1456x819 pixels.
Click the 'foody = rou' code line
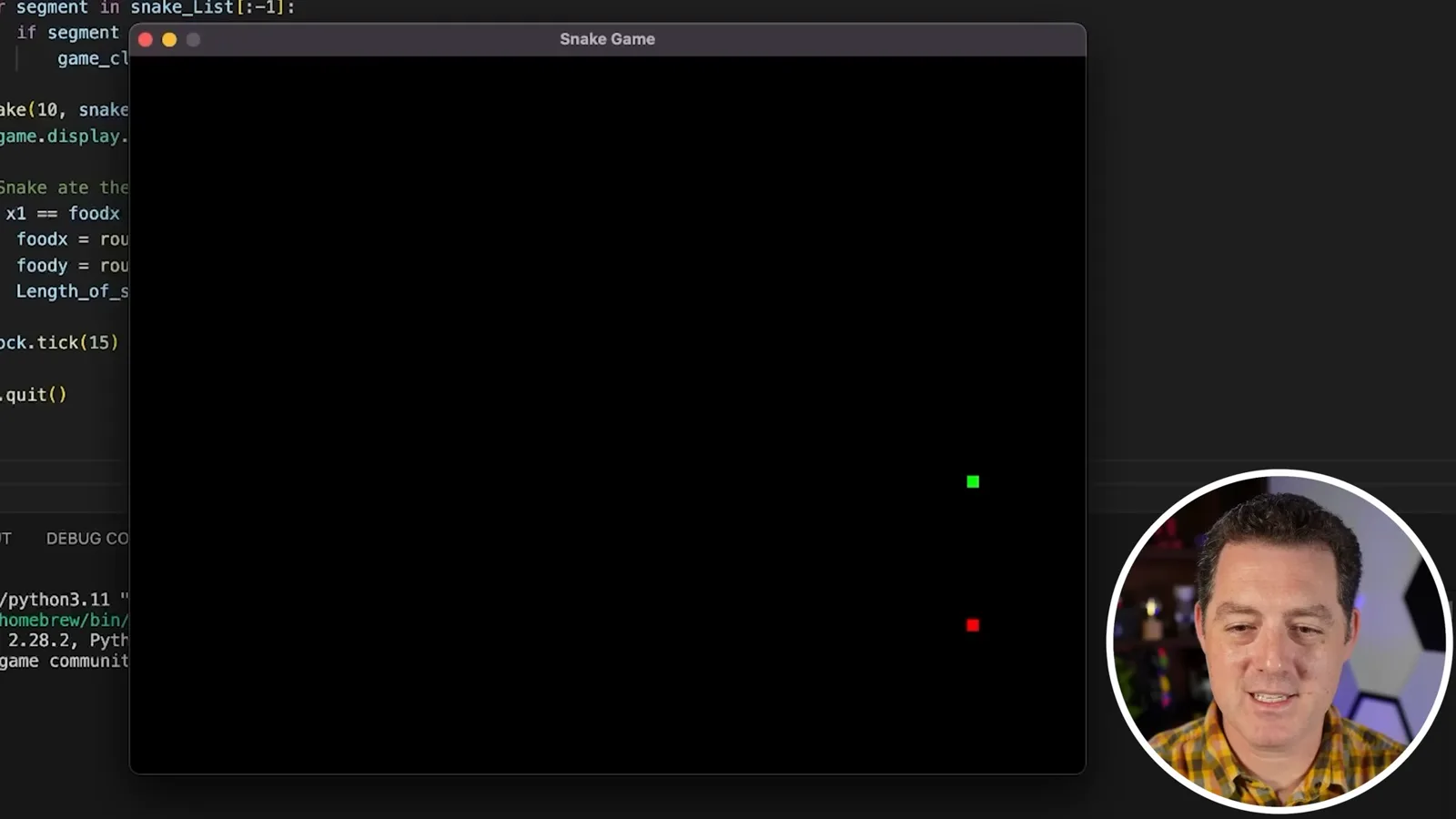73,266
